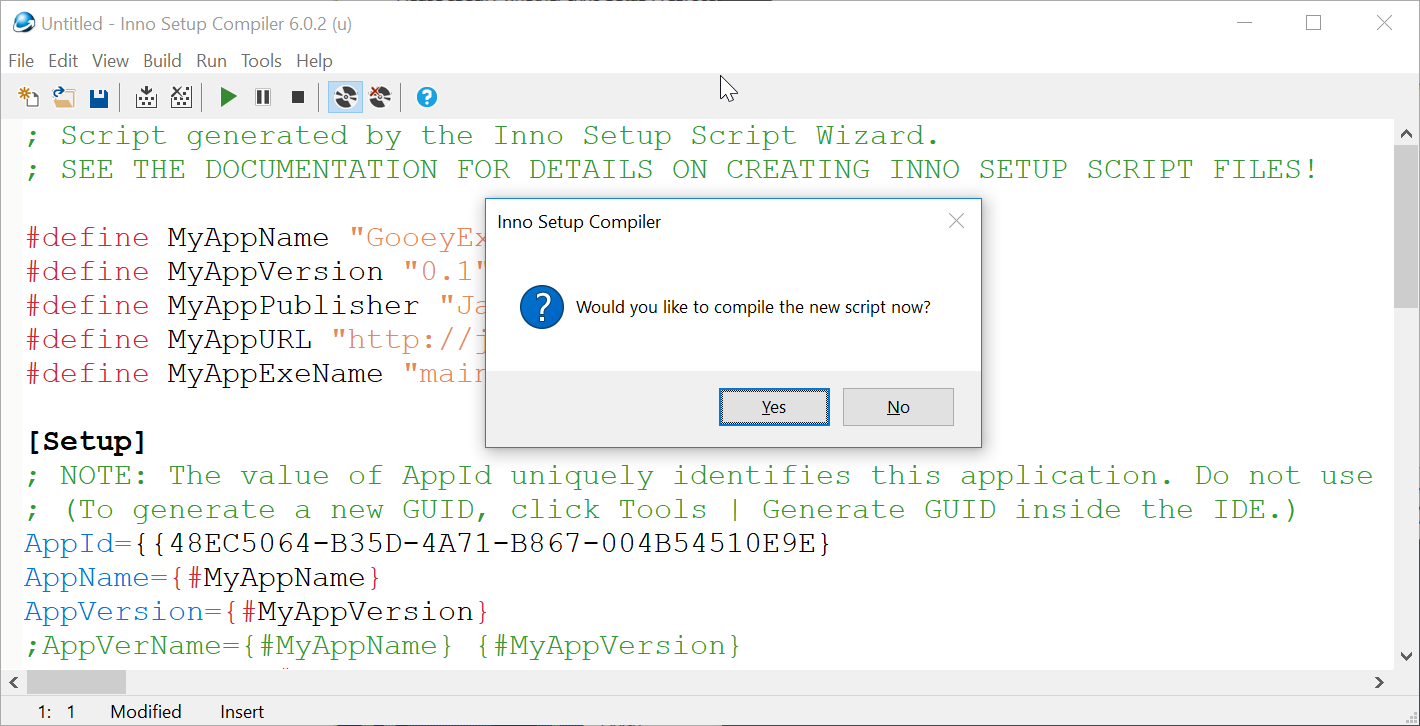The image size is (1420, 726).
Task: Click the Stop Compile toolbar icon
Action: pos(180,97)
